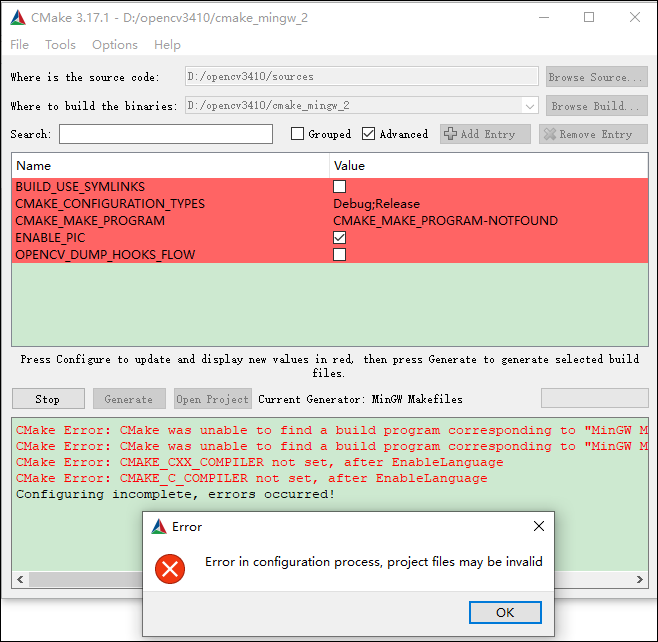Select the ENABLE_PIC row name
The height and width of the screenshot is (642, 658).
[x=50, y=237]
